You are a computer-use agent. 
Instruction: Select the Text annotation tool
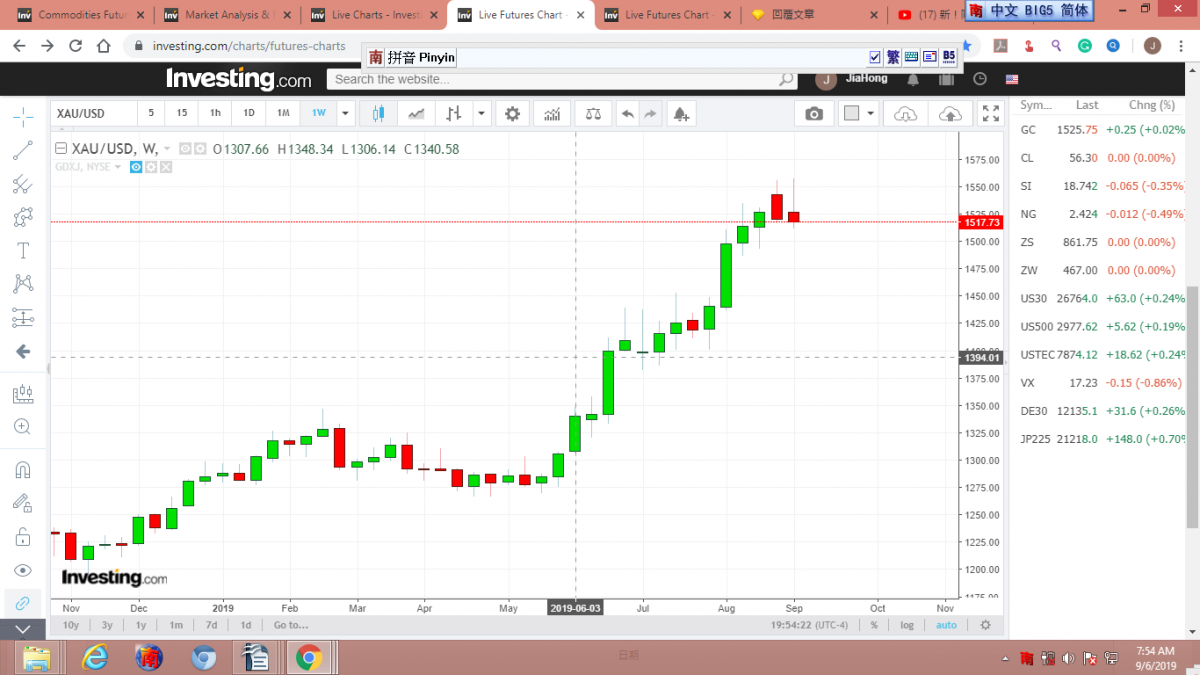[x=23, y=250]
